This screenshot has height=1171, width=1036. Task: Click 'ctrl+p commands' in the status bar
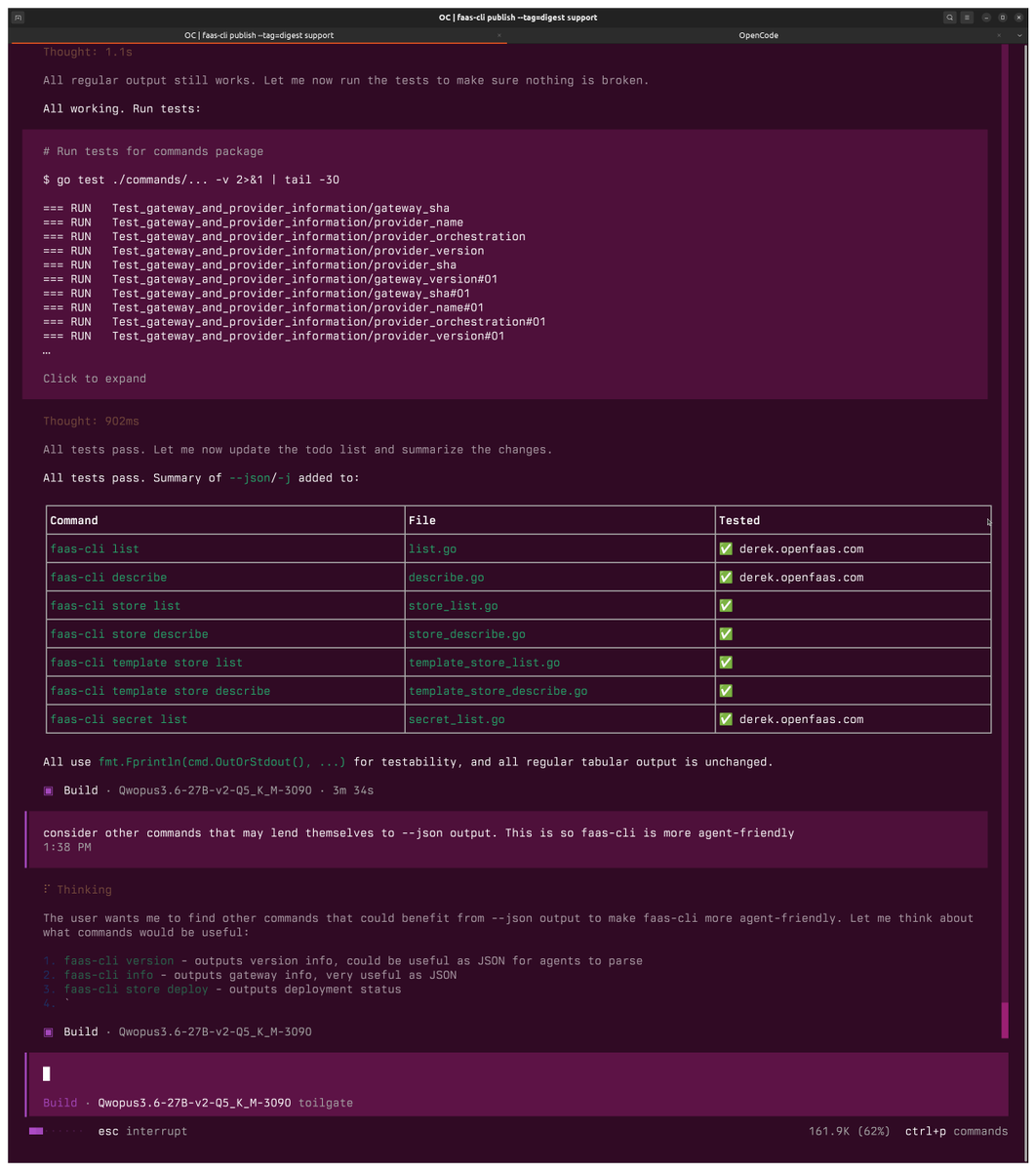(956, 1132)
